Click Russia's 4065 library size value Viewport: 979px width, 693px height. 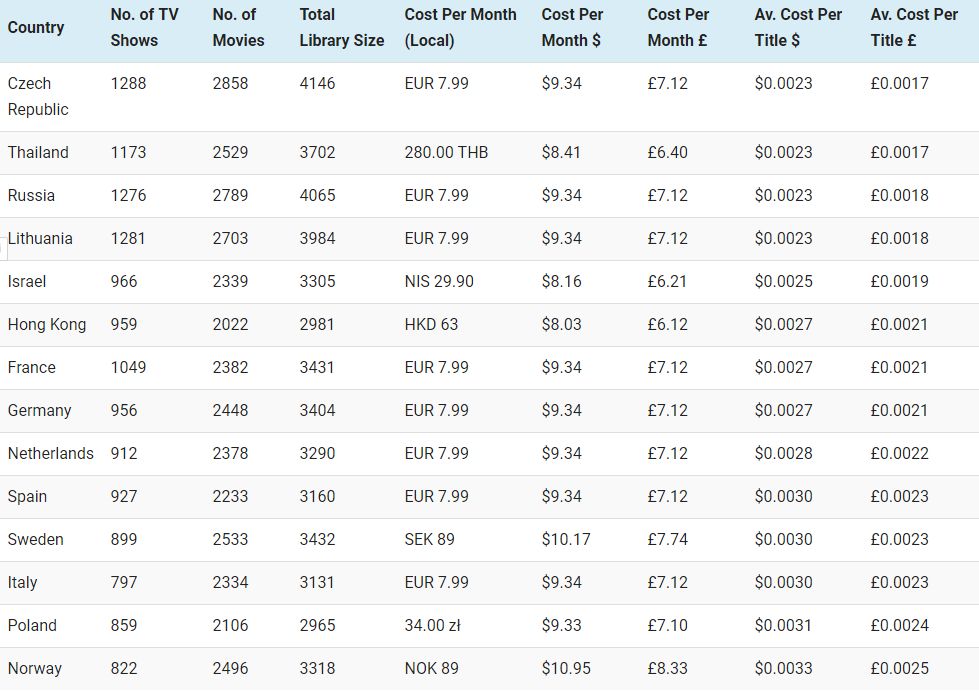pos(317,195)
